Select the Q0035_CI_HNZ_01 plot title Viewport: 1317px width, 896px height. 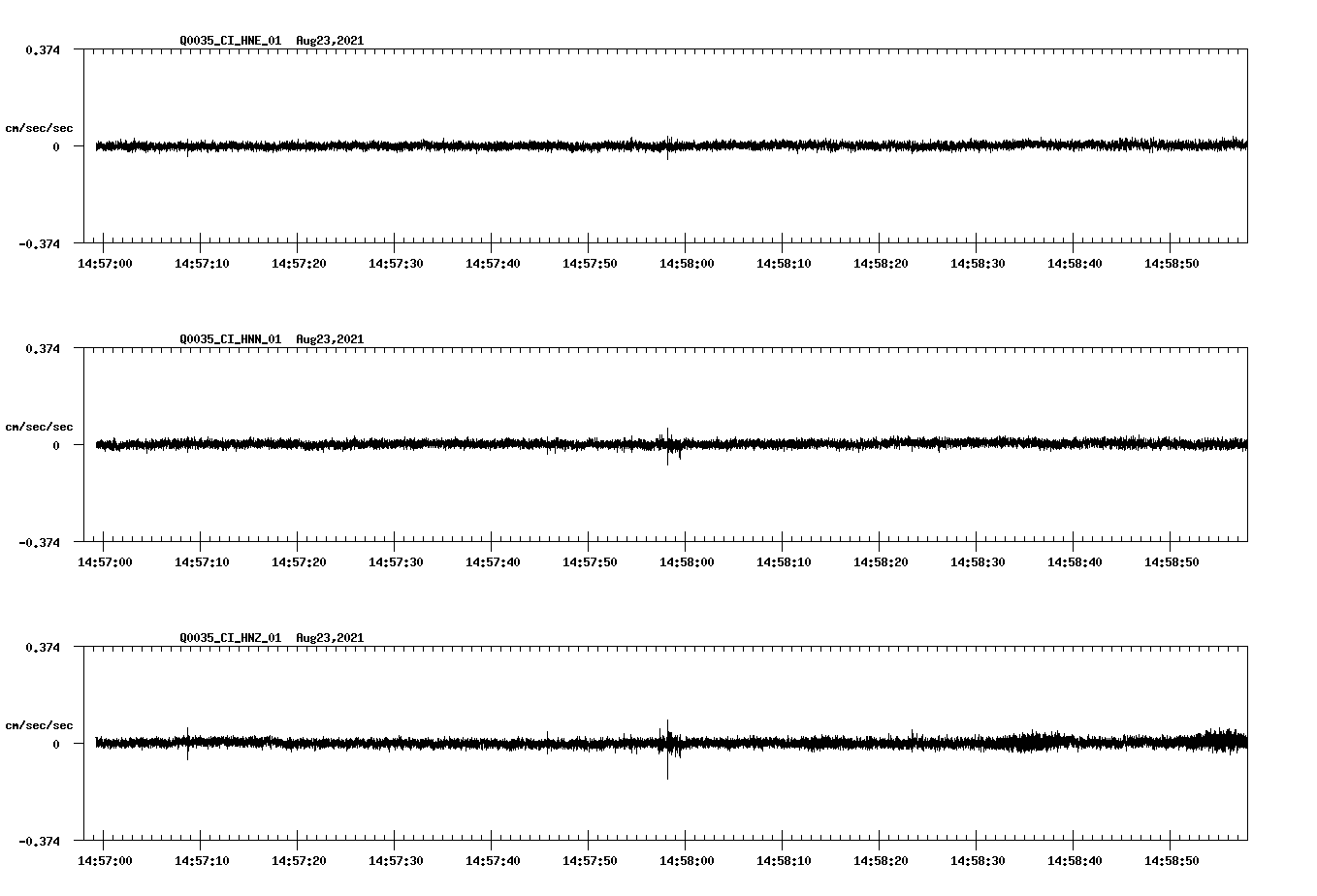(272, 638)
